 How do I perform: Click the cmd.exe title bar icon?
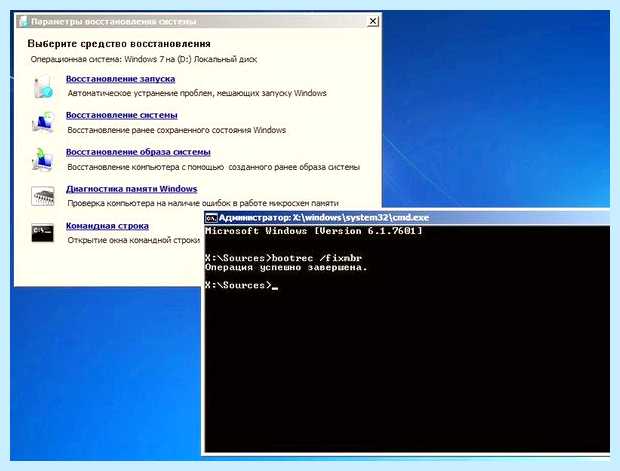211,218
